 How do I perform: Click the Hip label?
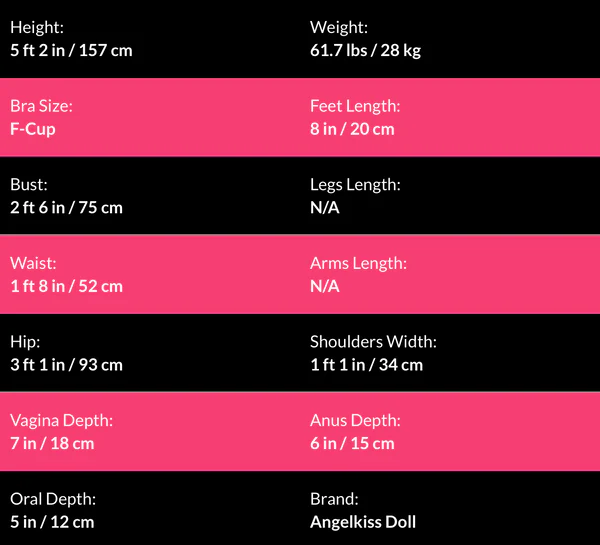(24, 342)
